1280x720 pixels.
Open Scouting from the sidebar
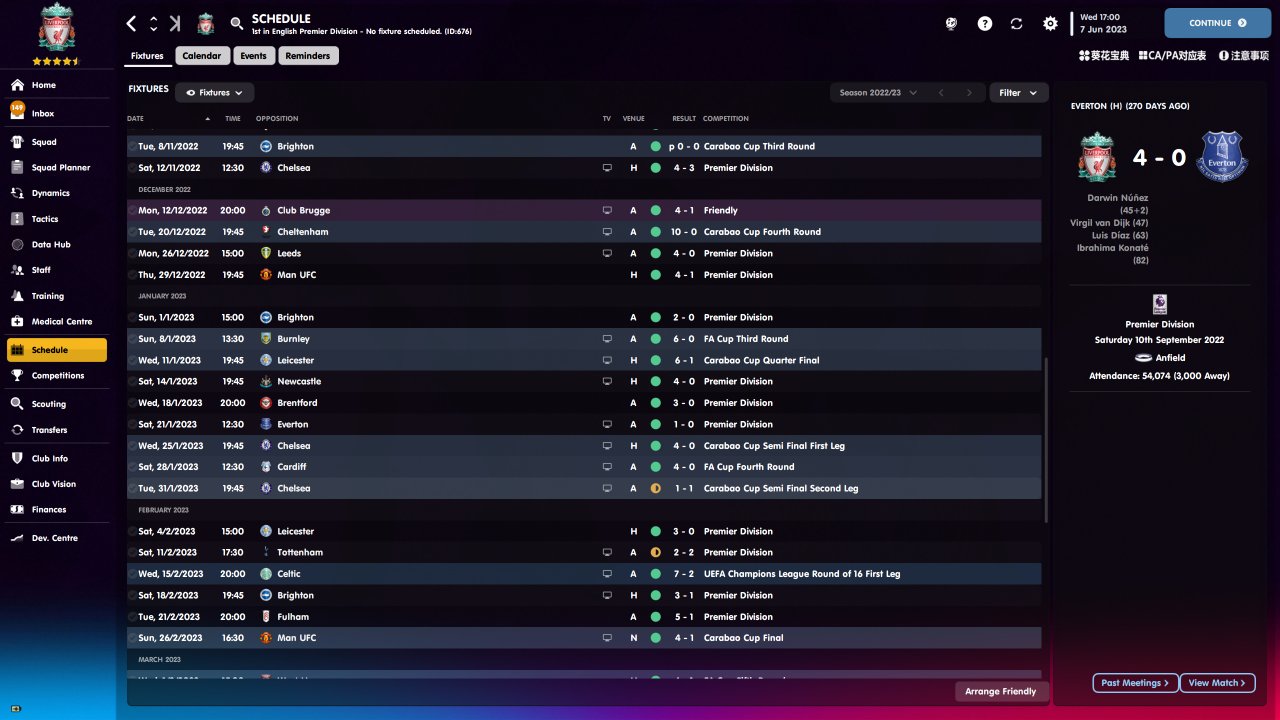coord(48,404)
